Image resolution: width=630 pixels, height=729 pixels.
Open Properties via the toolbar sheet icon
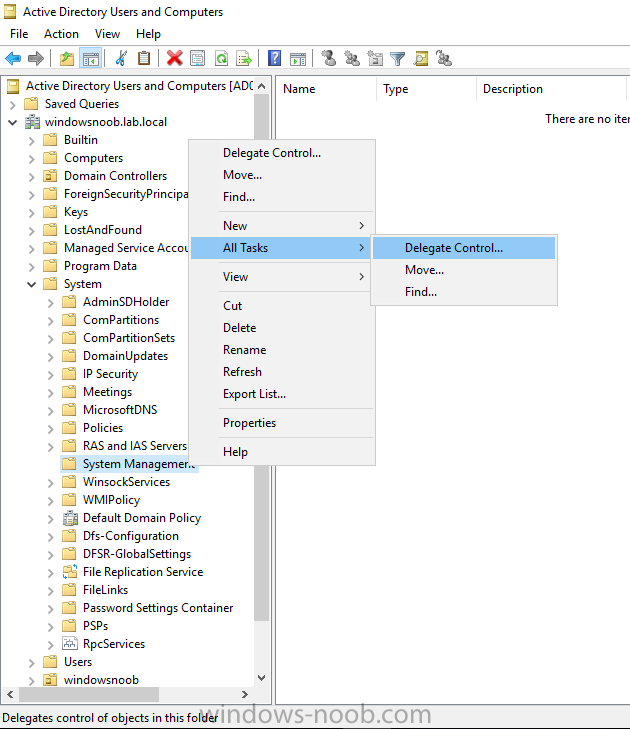click(x=198, y=59)
